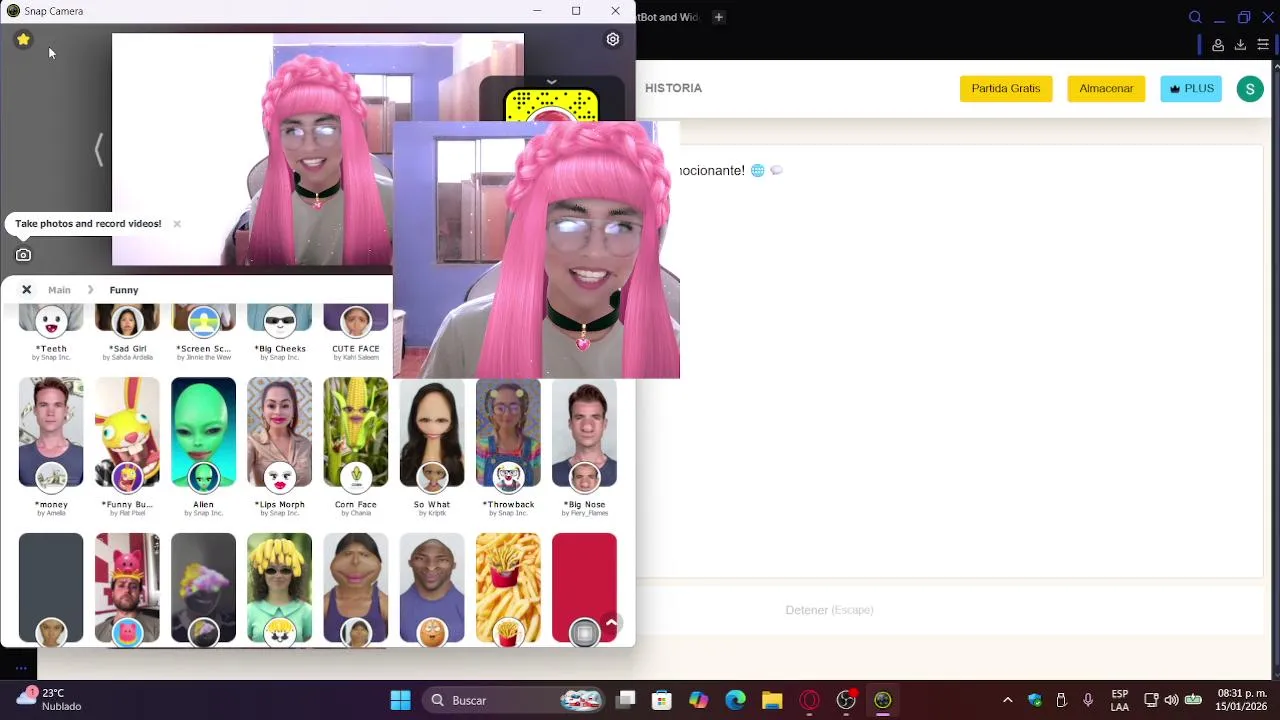Open the green S profile avatar
This screenshot has height=720, width=1280.
(1250, 89)
